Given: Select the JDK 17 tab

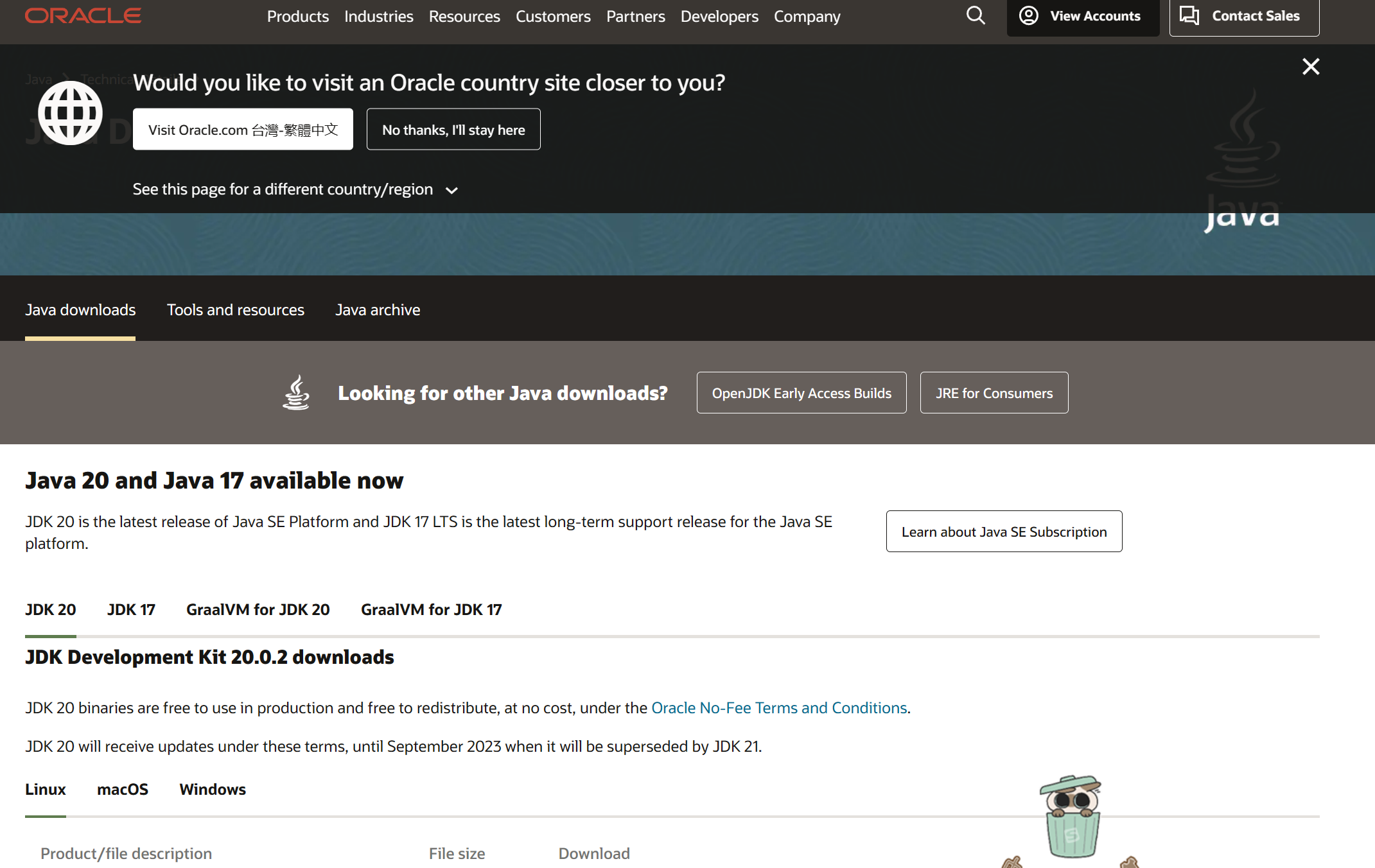Looking at the screenshot, I should [x=131, y=609].
